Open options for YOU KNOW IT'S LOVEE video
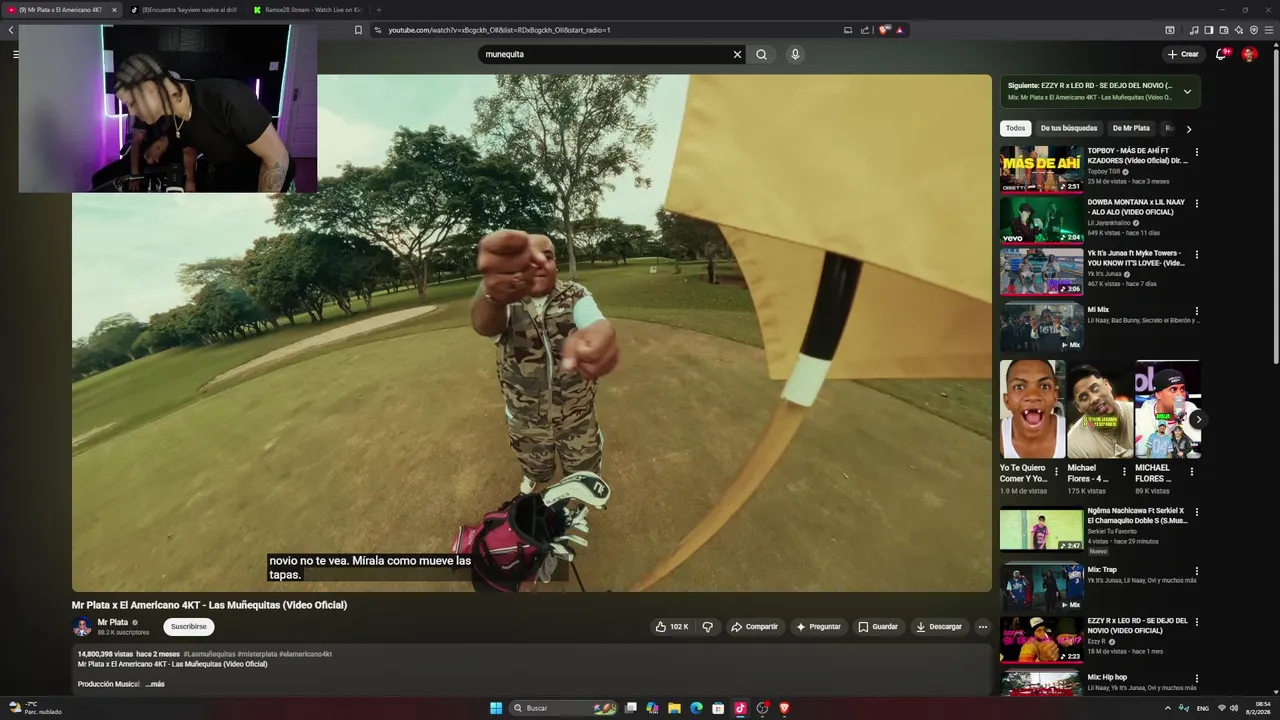 pyautogui.click(x=1196, y=255)
